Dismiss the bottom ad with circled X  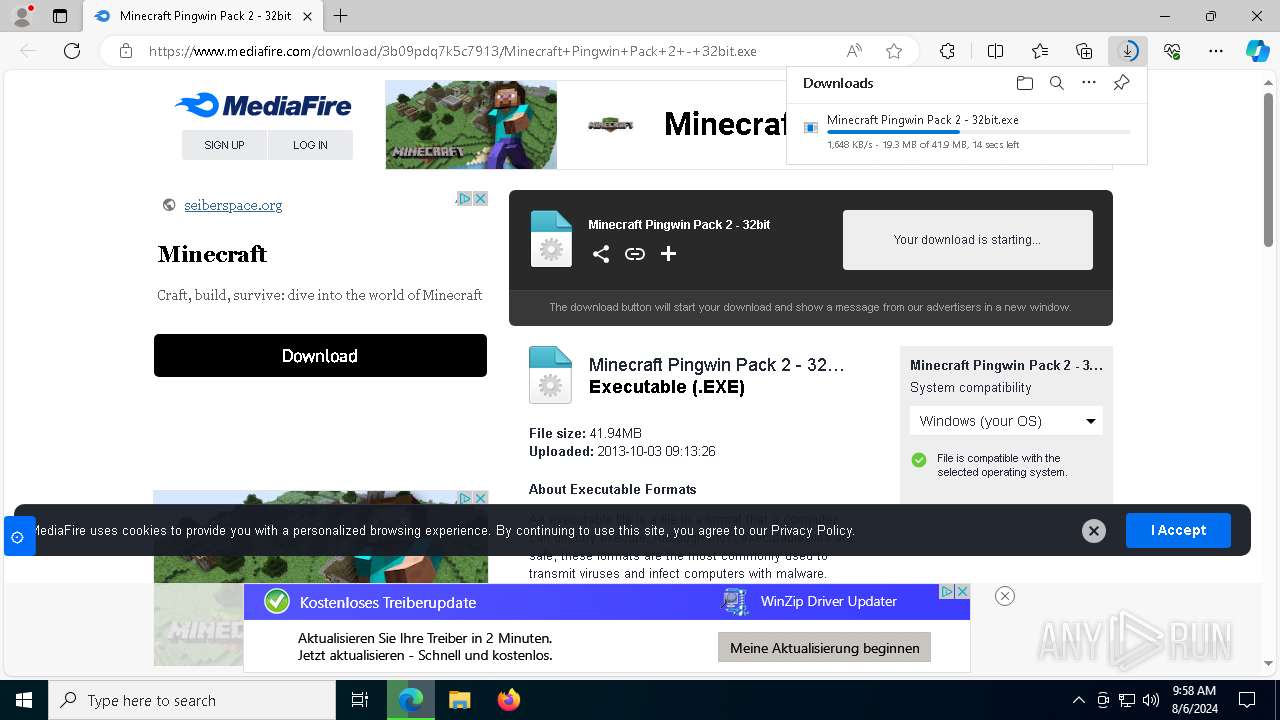tap(1005, 596)
